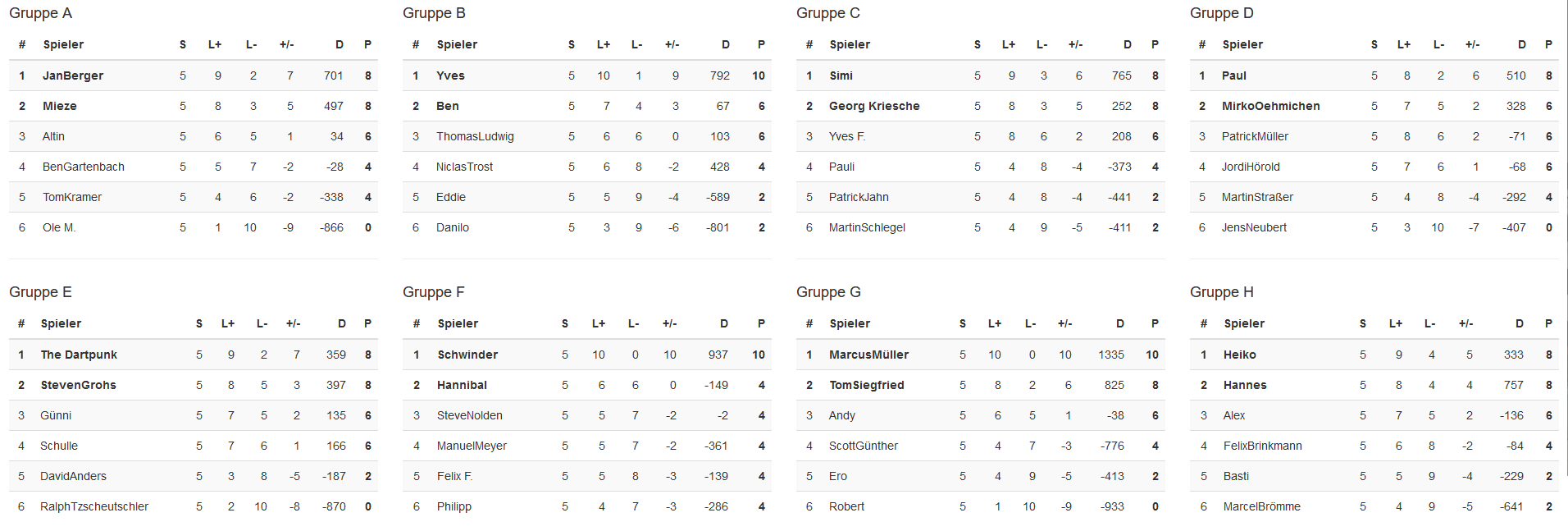Select ThomasLudwig in Gruppe B
Screen dimensions: 1568x531
(x=475, y=136)
